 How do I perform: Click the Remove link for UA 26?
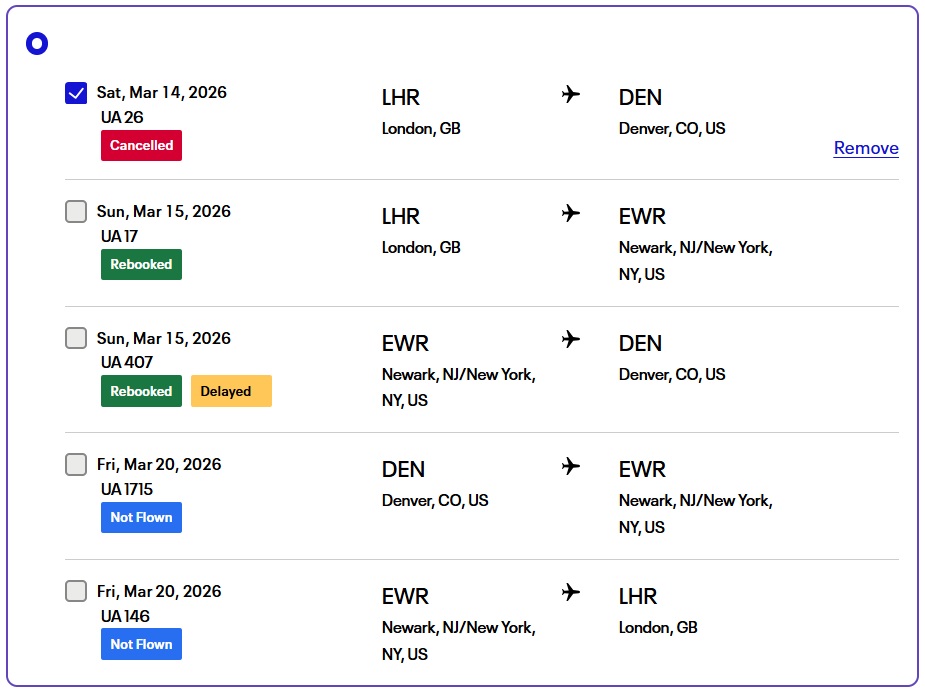(866, 148)
